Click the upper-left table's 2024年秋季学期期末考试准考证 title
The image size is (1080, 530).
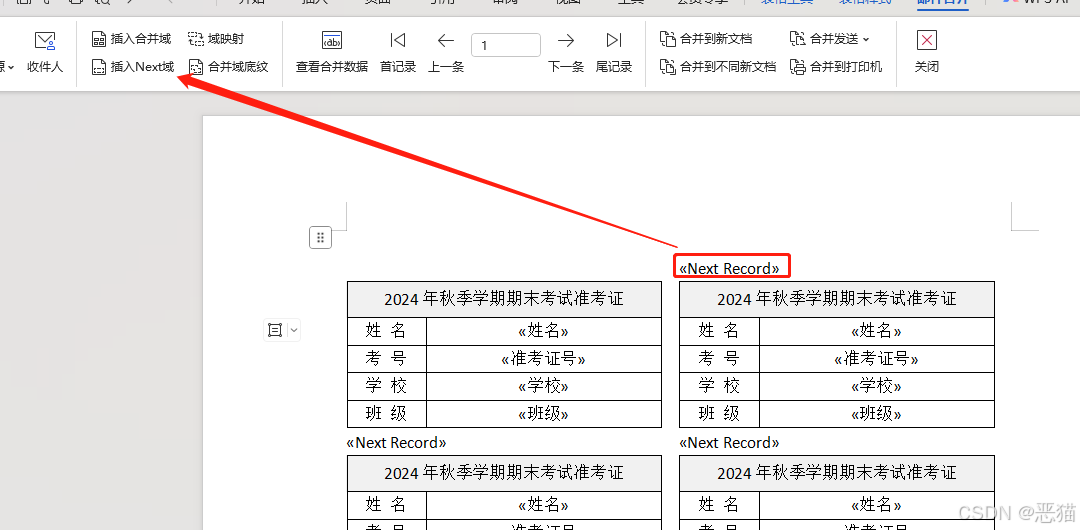[504, 299]
